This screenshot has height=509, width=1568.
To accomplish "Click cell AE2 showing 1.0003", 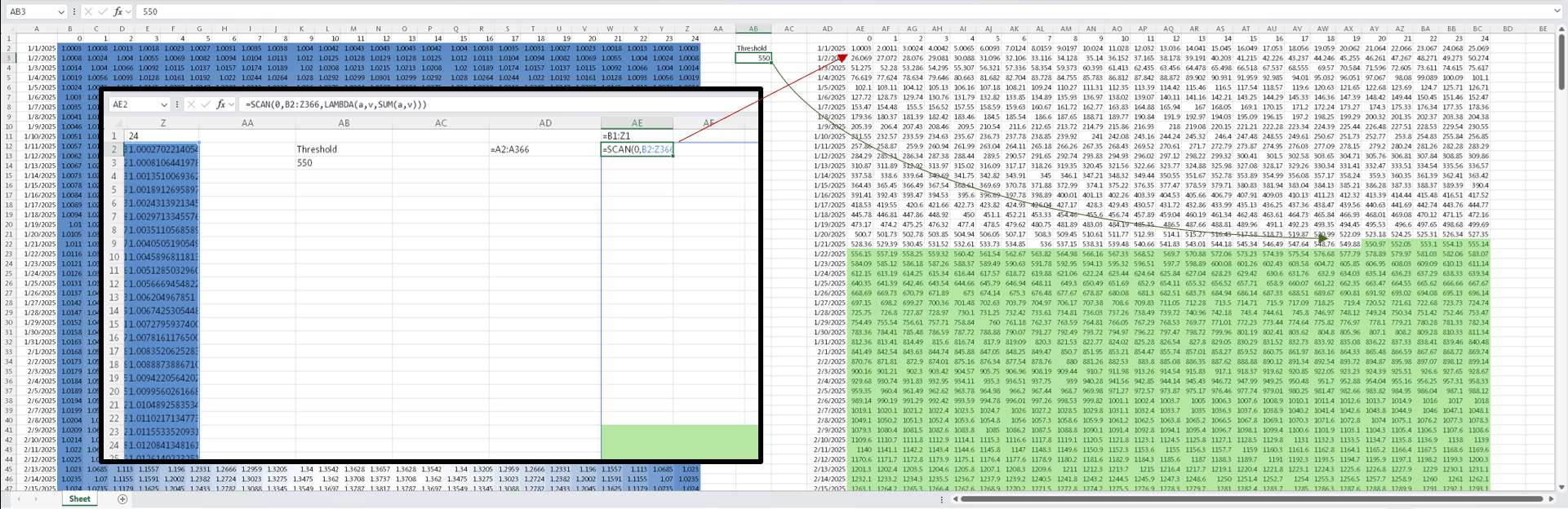I will [x=860, y=48].
